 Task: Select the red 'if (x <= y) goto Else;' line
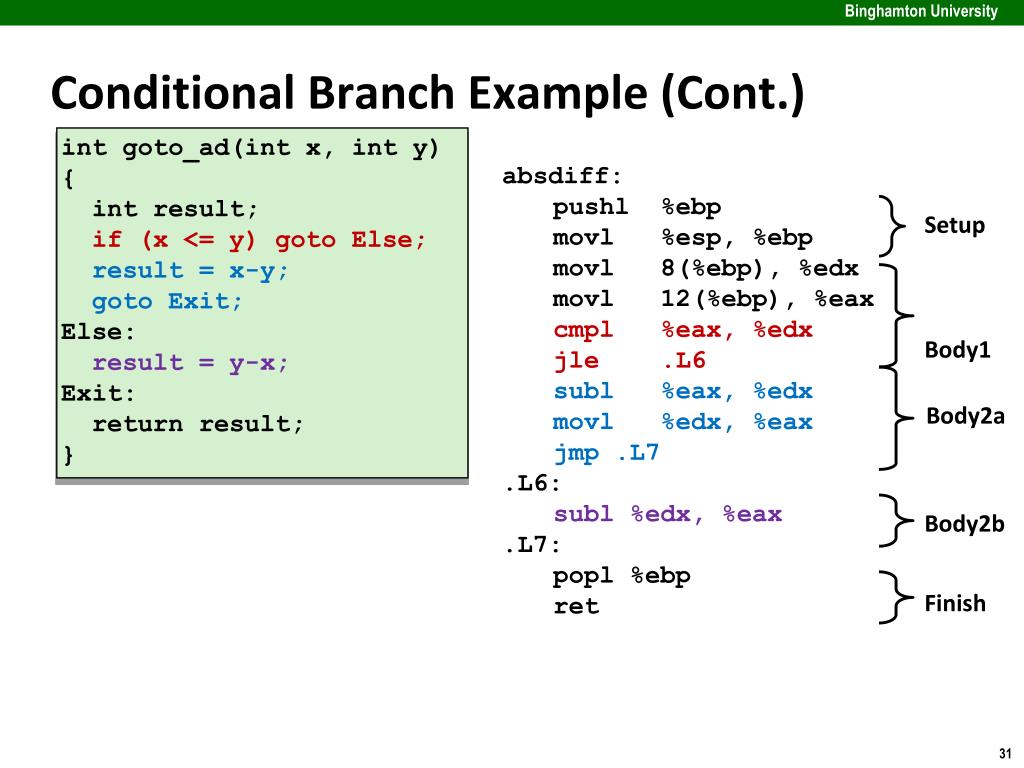[259, 240]
